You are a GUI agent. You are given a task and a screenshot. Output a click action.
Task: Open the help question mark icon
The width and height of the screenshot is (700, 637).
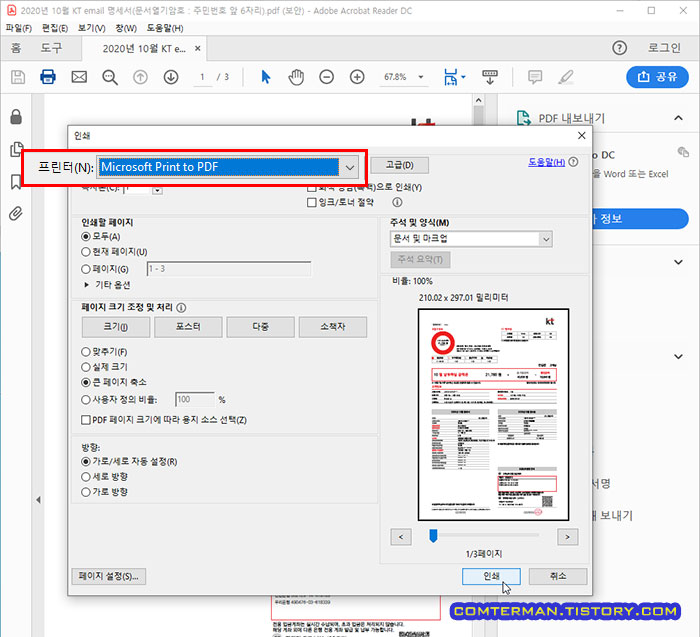(619, 48)
